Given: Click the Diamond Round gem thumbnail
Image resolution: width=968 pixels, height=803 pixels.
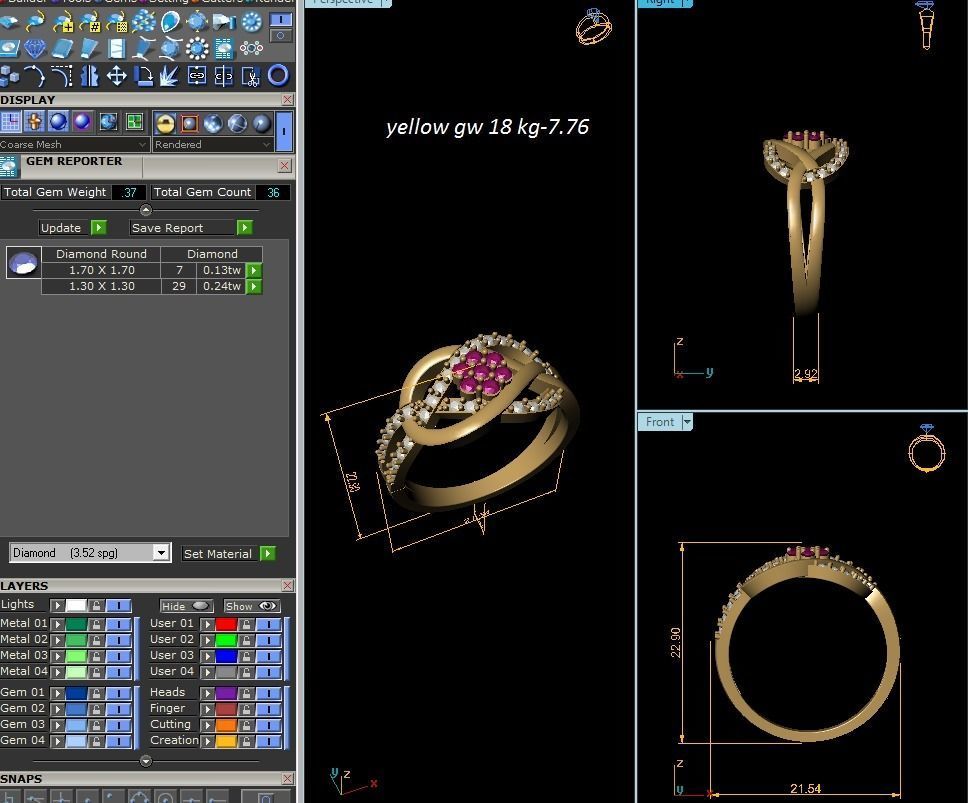Looking at the screenshot, I should click(23, 262).
